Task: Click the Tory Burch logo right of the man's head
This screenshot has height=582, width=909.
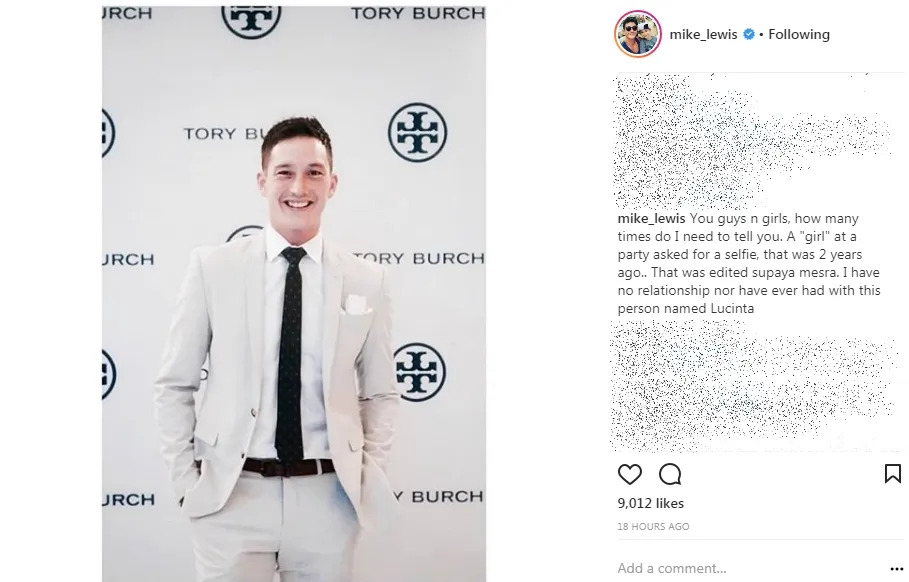Action: coord(417,133)
